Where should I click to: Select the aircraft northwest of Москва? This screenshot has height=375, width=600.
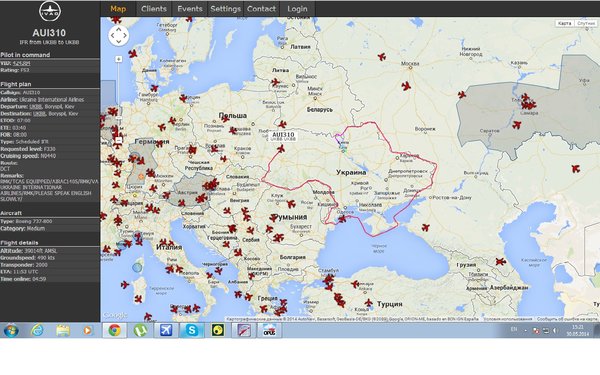click(x=382, y=57)
